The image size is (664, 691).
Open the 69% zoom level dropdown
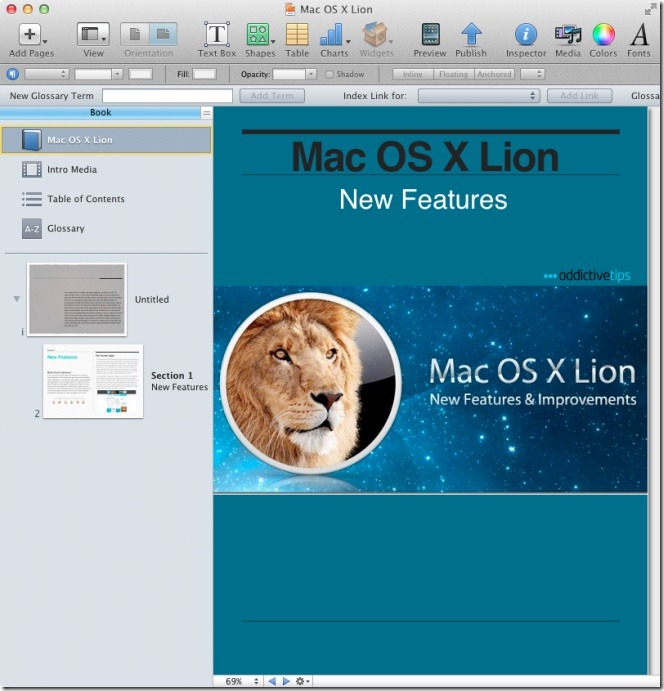pos(242,681)
